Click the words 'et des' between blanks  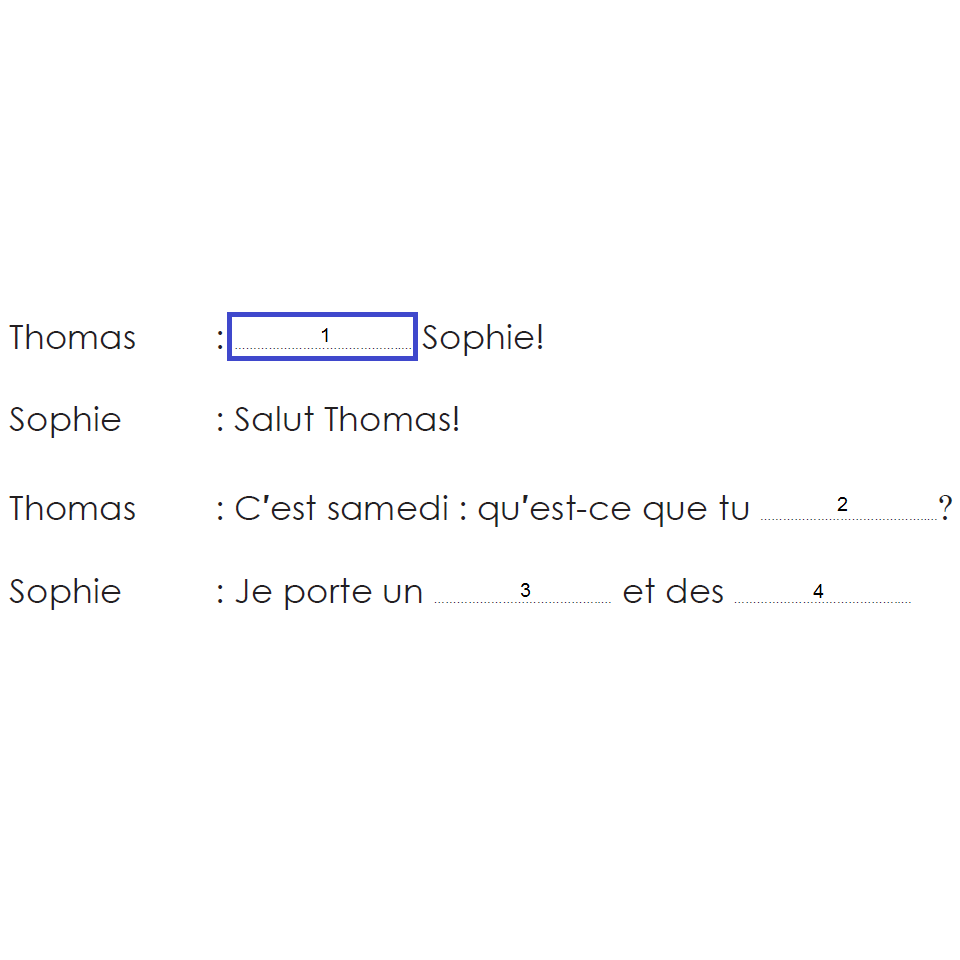point(672,592)
